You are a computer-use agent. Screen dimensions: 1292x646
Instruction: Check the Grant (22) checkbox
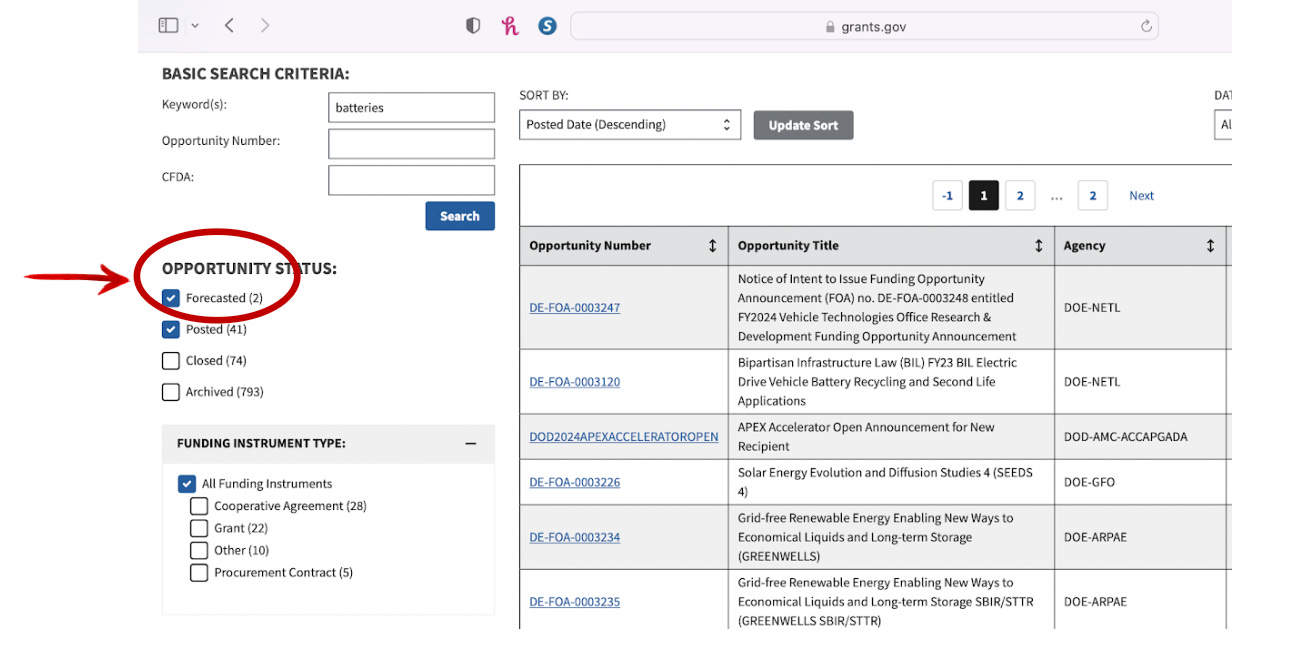(199, 528)
